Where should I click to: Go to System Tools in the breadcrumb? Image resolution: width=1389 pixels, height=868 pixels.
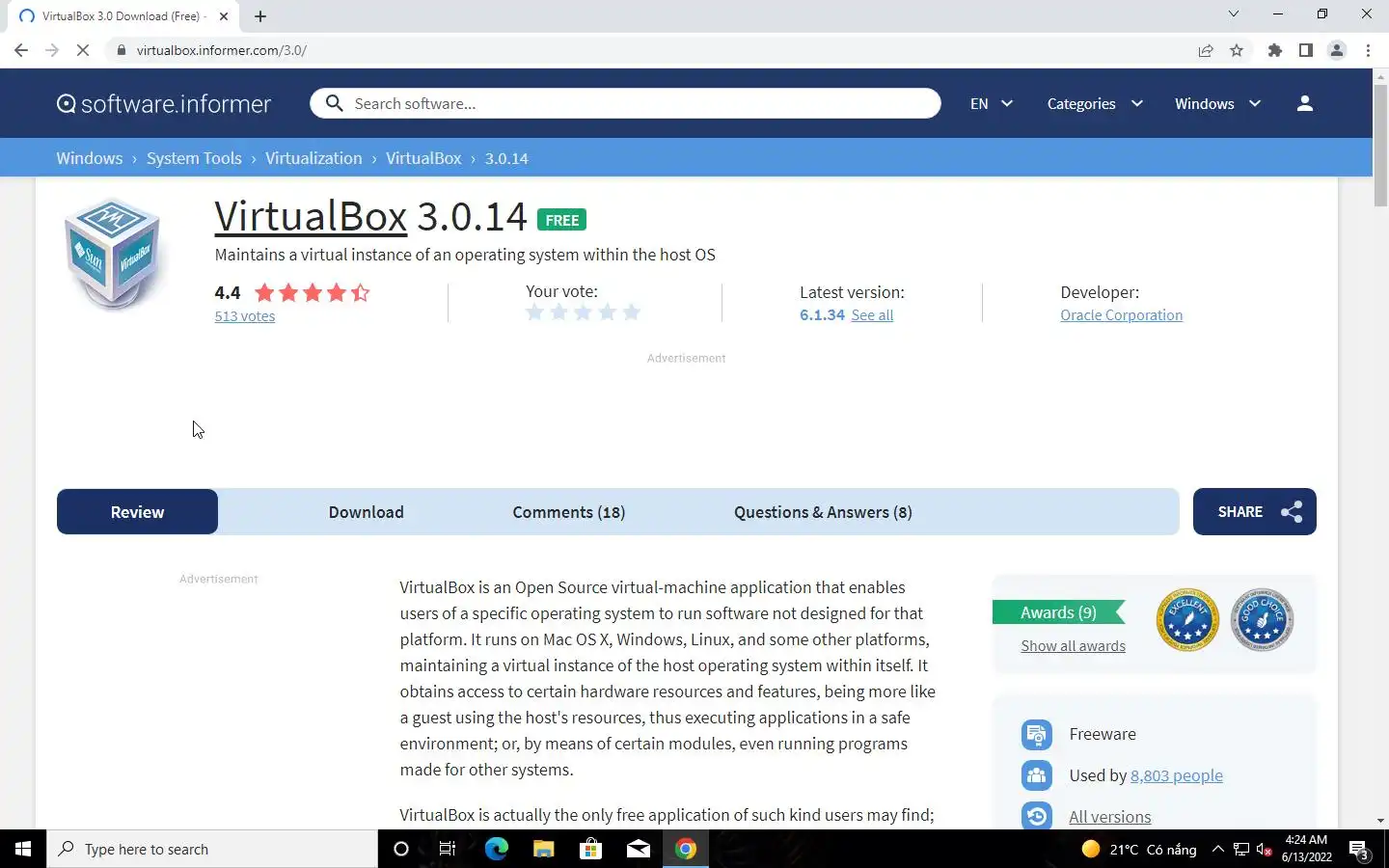194,158
